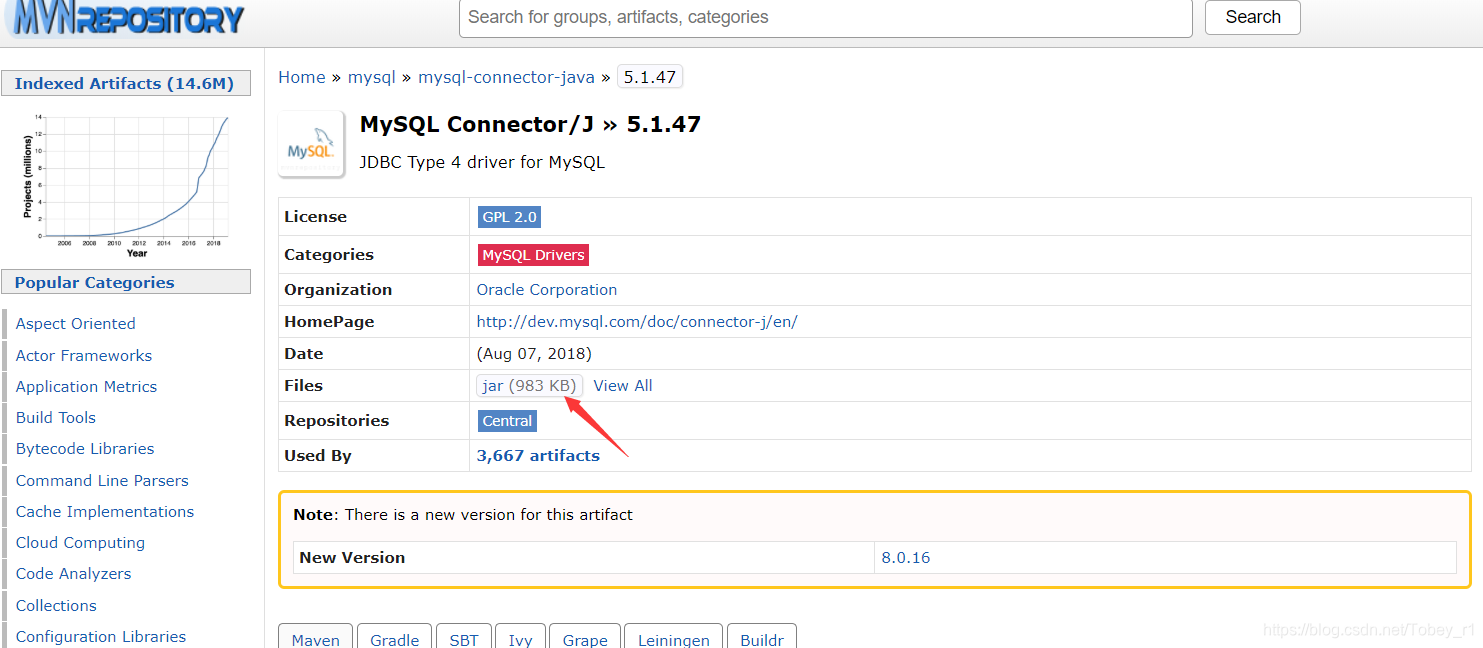The image size is (1483, 648).
Task: Click the Indexed Artifacts (14.6M) heading
Action: point(125,84)
